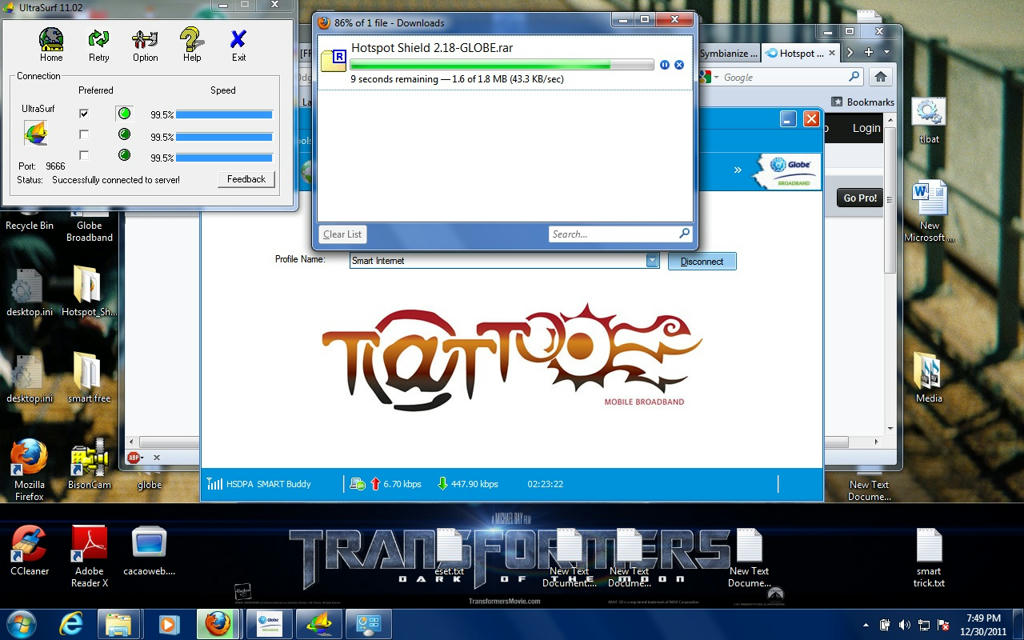Switch to the Symbianize tab

(728, 53)
